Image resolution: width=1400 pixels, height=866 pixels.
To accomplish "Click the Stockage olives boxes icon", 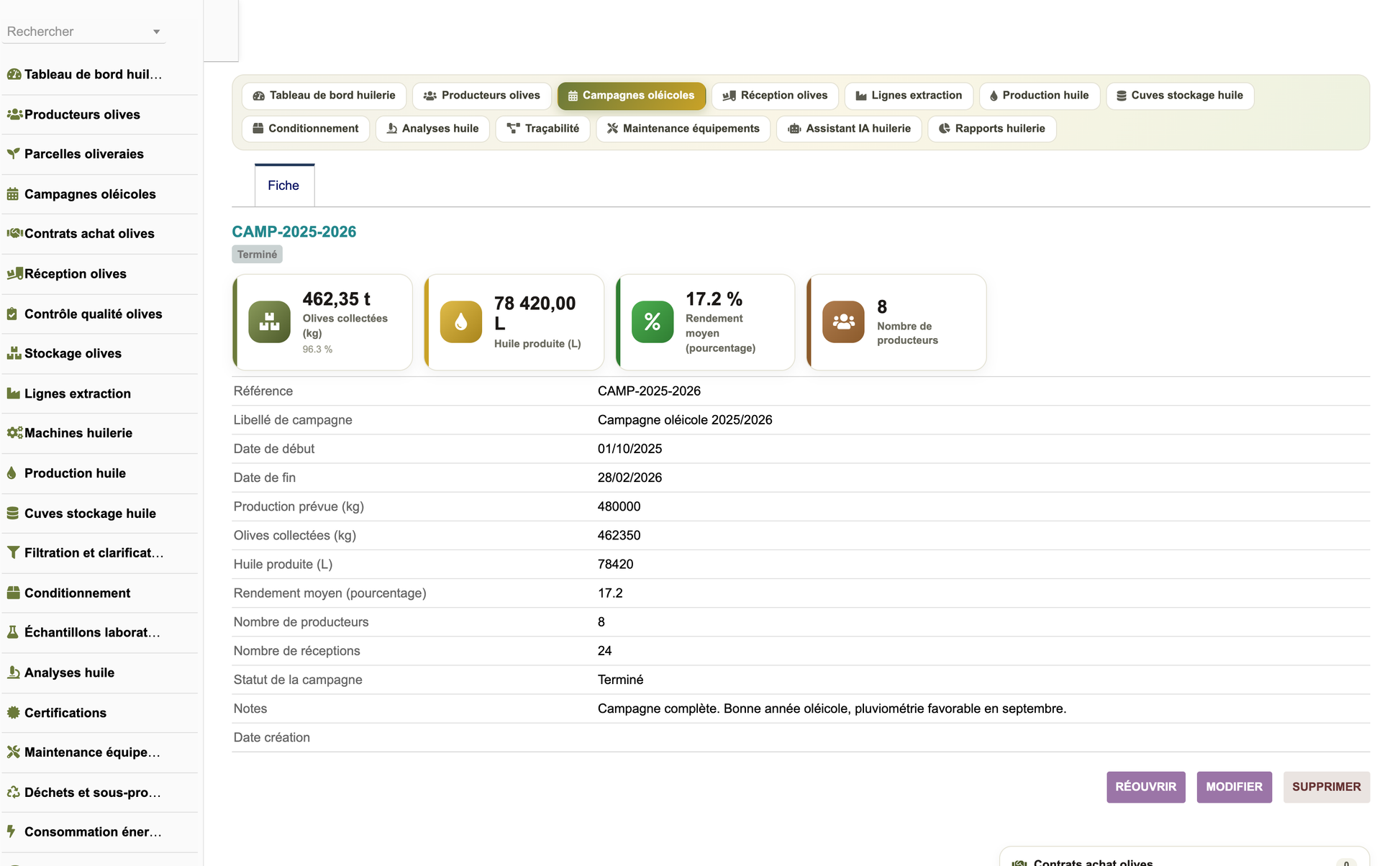I will [x=14, y=353].
